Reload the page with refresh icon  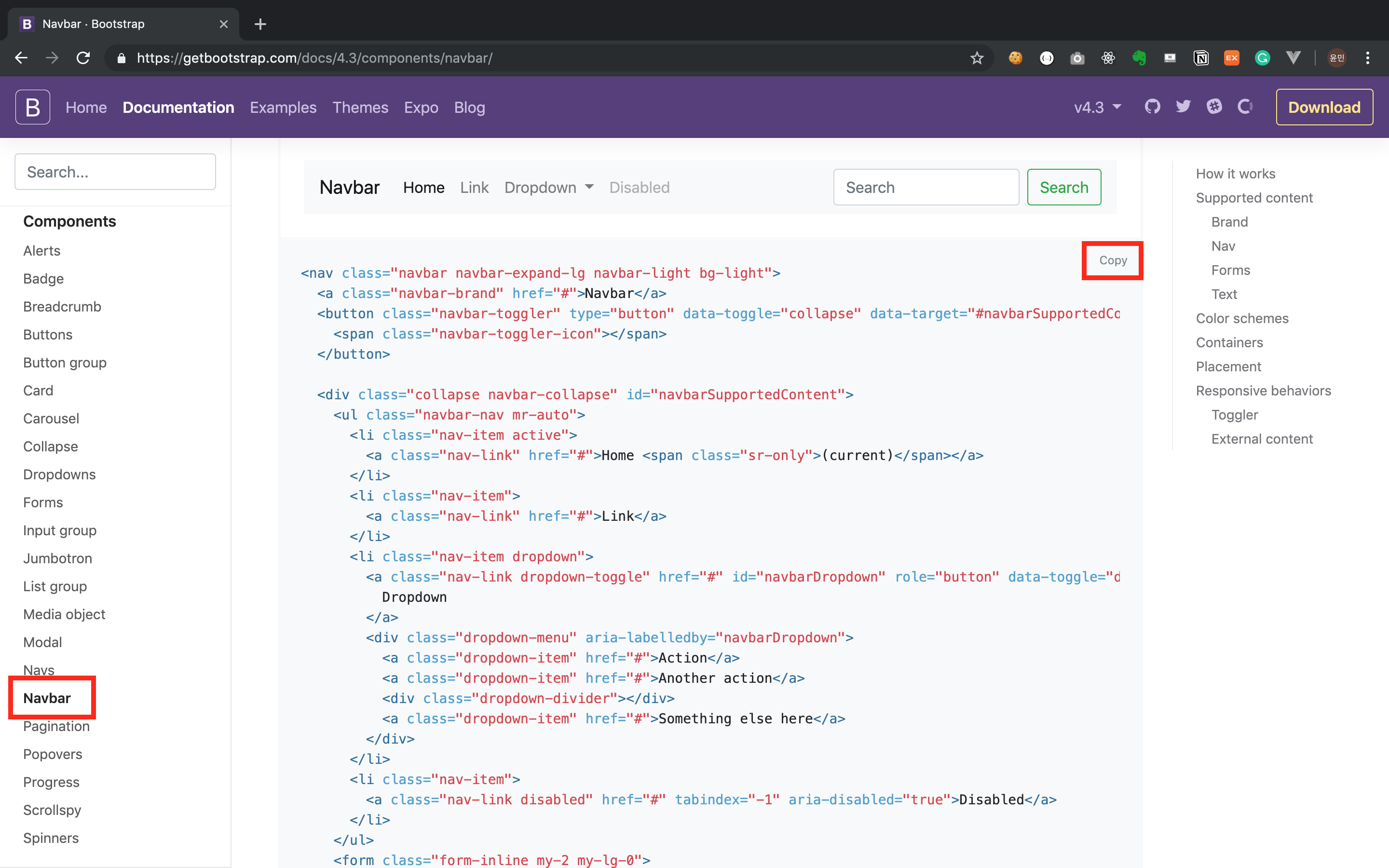pyautogui.click(x=83, y=58)
